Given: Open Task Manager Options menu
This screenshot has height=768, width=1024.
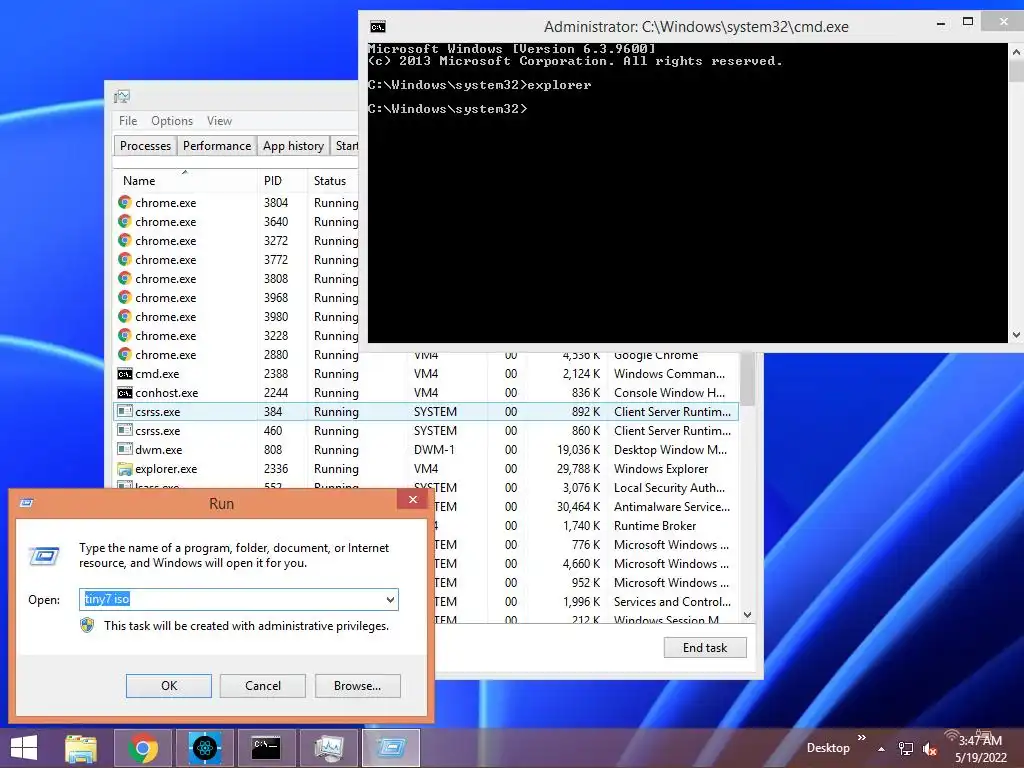Looking at the screenshot, I should (172, 121).
